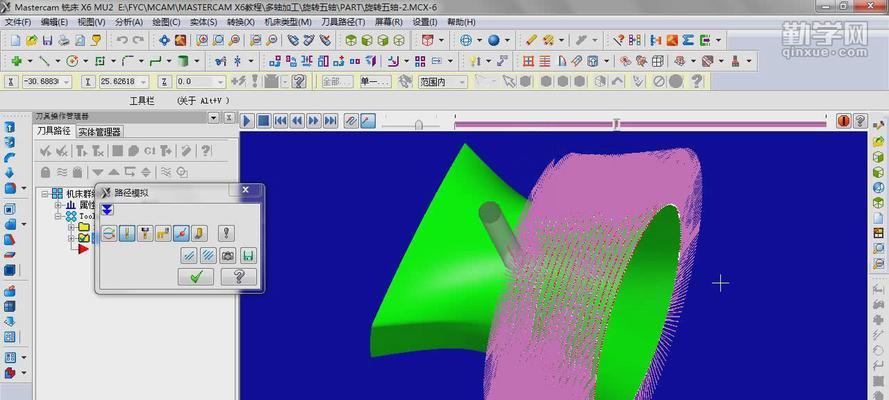889x400 pixels.
Task: Open the 分析(A) menu
Action: [129, 22]
